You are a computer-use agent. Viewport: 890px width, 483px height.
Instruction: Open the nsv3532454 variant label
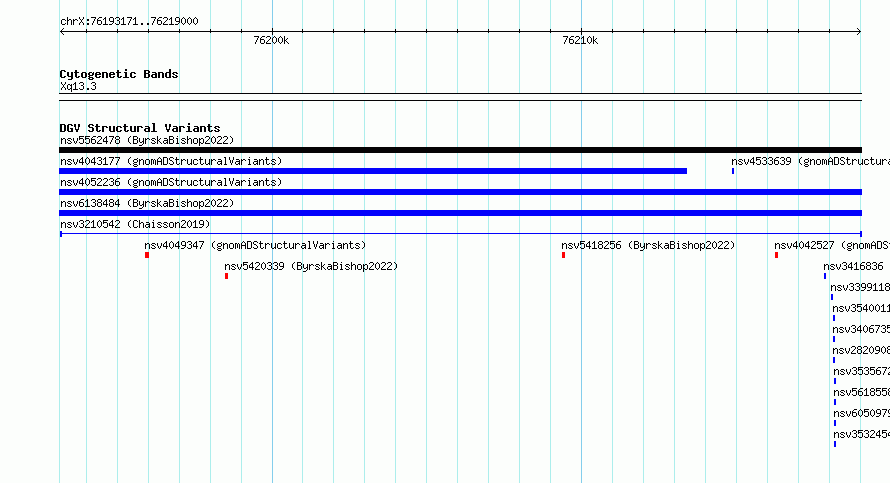click(862, 434)
